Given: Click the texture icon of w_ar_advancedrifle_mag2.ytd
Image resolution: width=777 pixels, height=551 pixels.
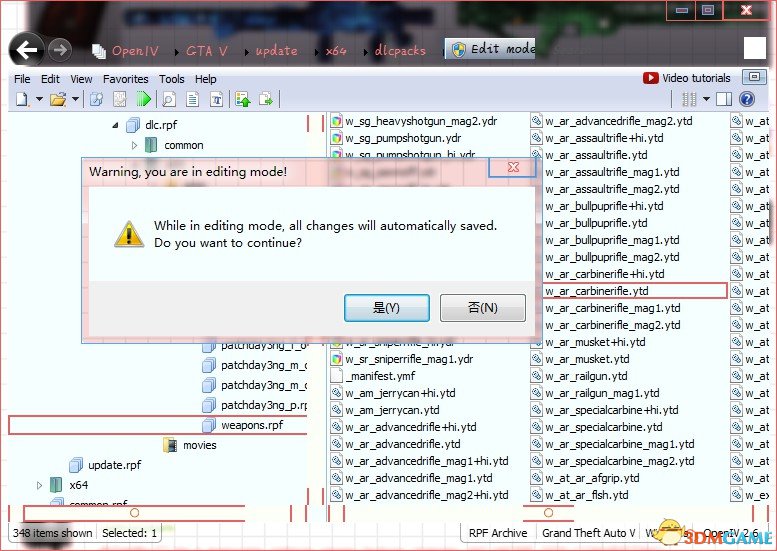Looking at the screenshot, I should coord(536,121).
